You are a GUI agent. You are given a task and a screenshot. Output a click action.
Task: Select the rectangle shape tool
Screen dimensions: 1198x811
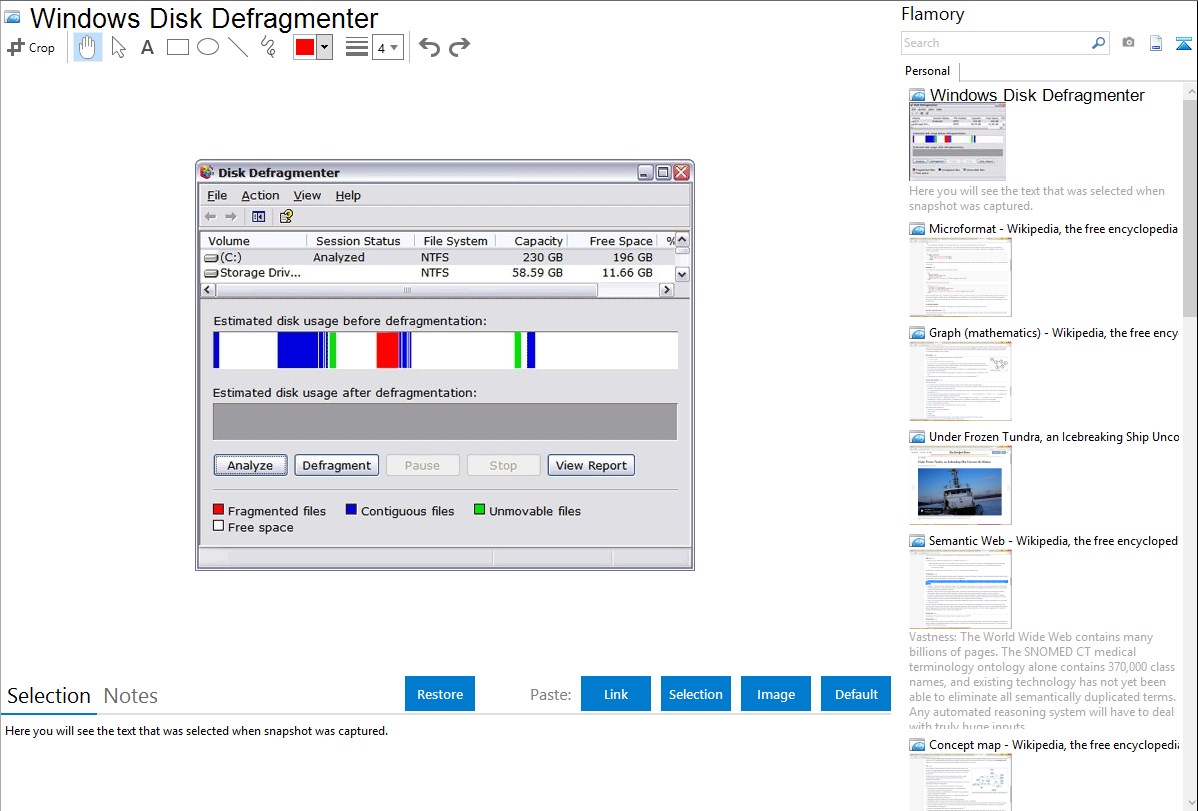(178, 47)
